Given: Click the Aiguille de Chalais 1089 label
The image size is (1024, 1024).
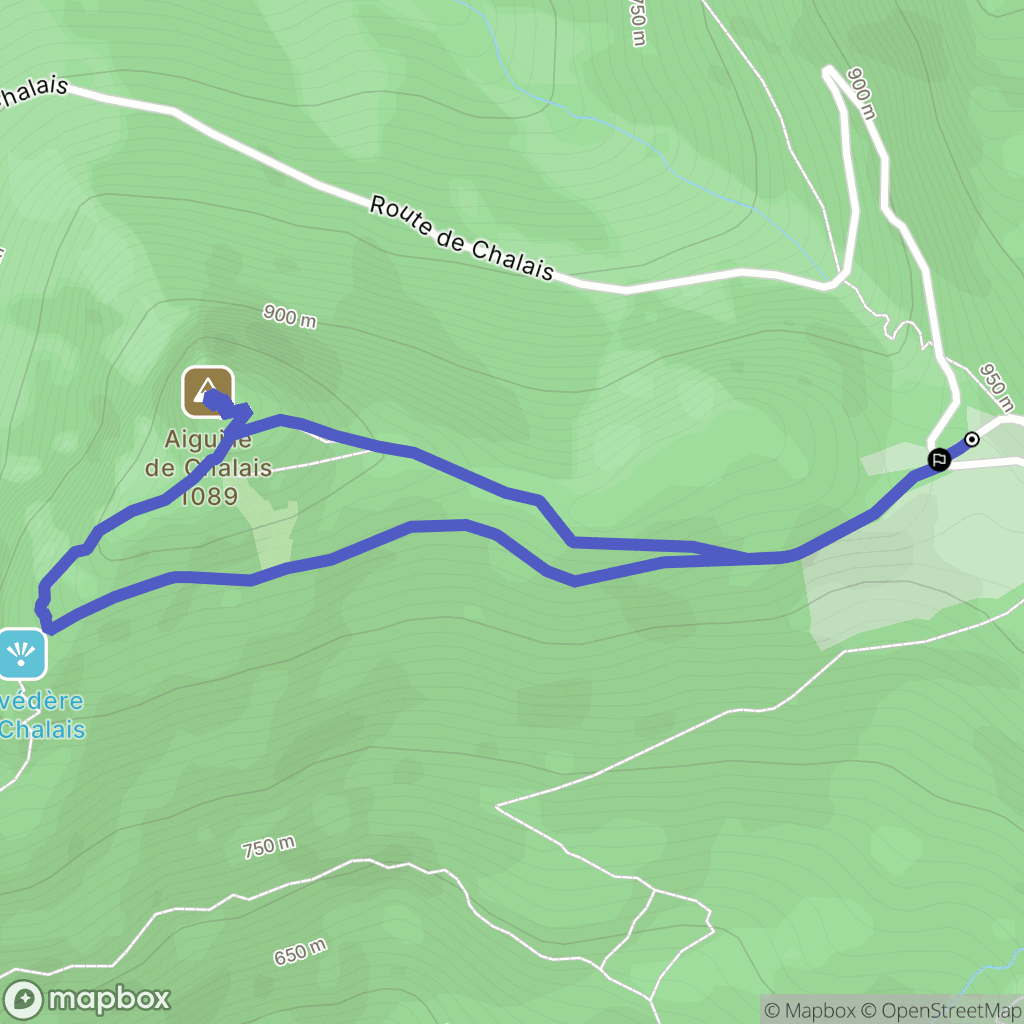Looking at the screenshot, I should click(208, 468).
